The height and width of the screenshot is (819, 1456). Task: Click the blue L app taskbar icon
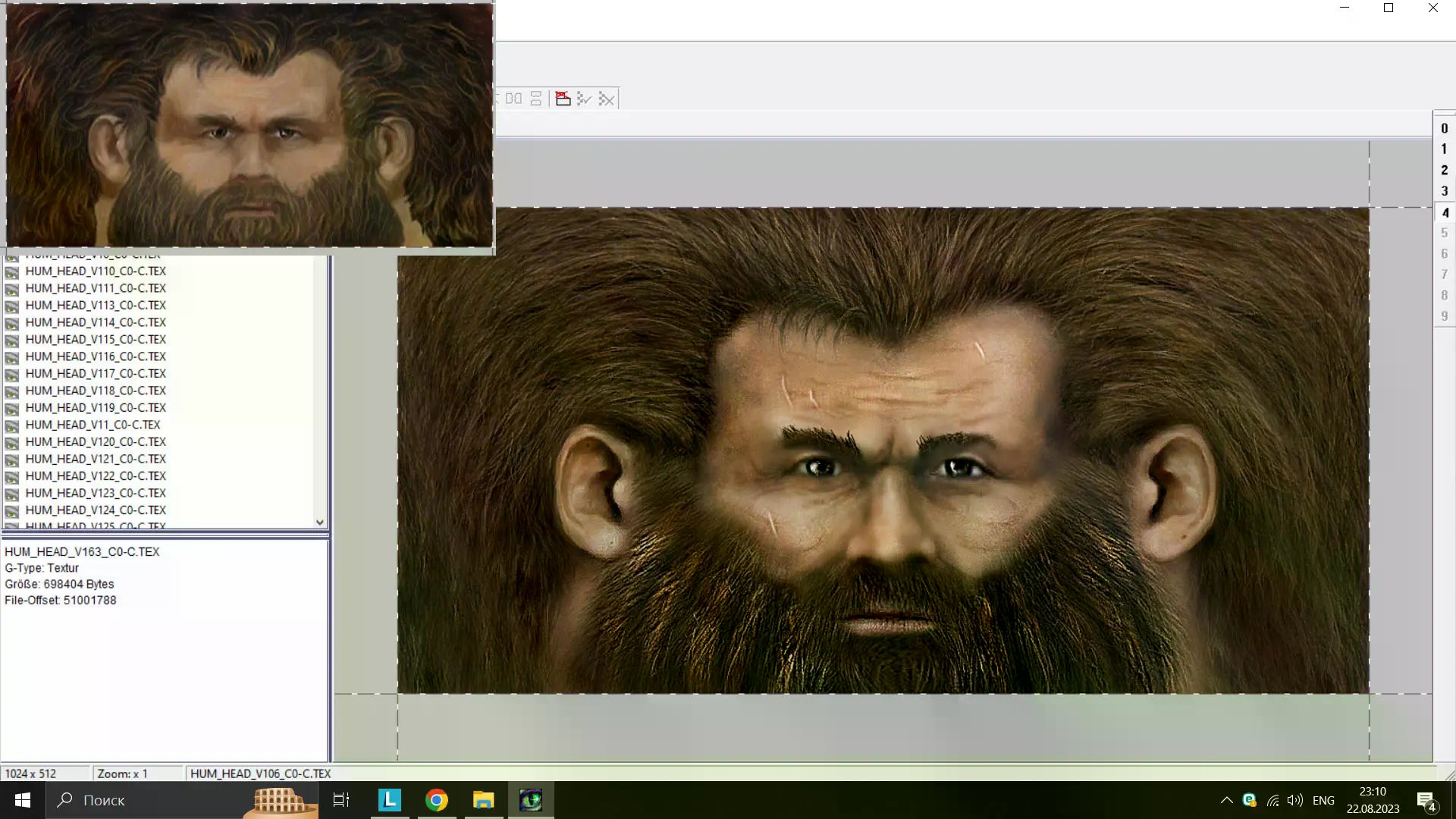point(389,800)
